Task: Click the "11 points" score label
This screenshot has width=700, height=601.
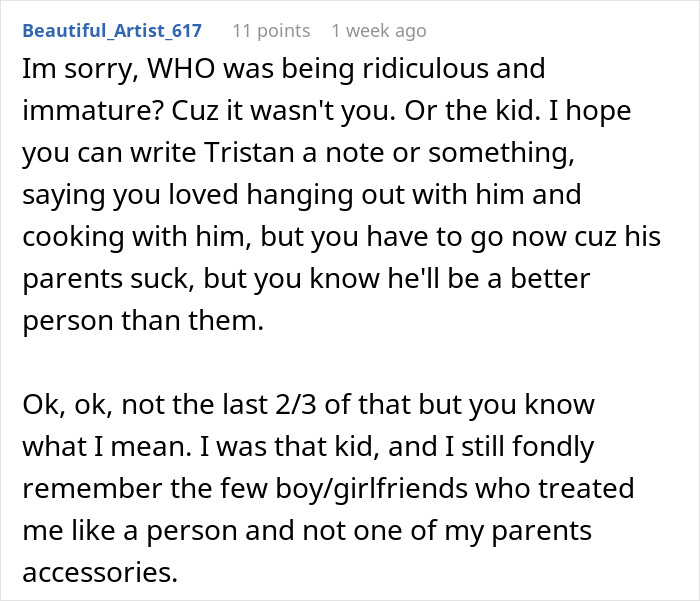Action: 271,31
